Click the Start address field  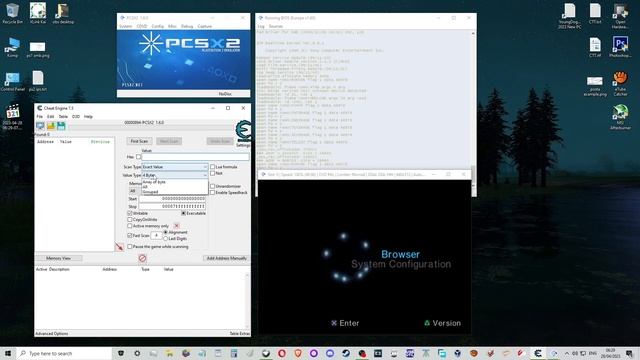pyautogui.click(x=172, y=199)
